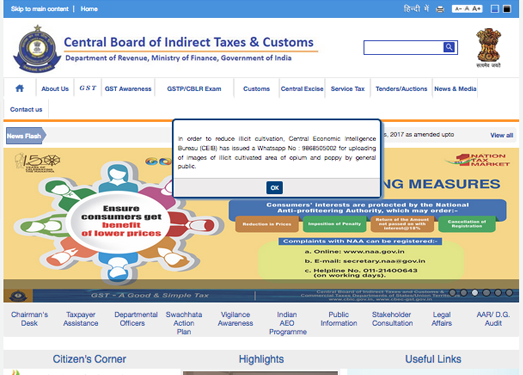523x375 pixels.
Task: Select the first banner carousel dot
Action: click(x=452, y=293)
